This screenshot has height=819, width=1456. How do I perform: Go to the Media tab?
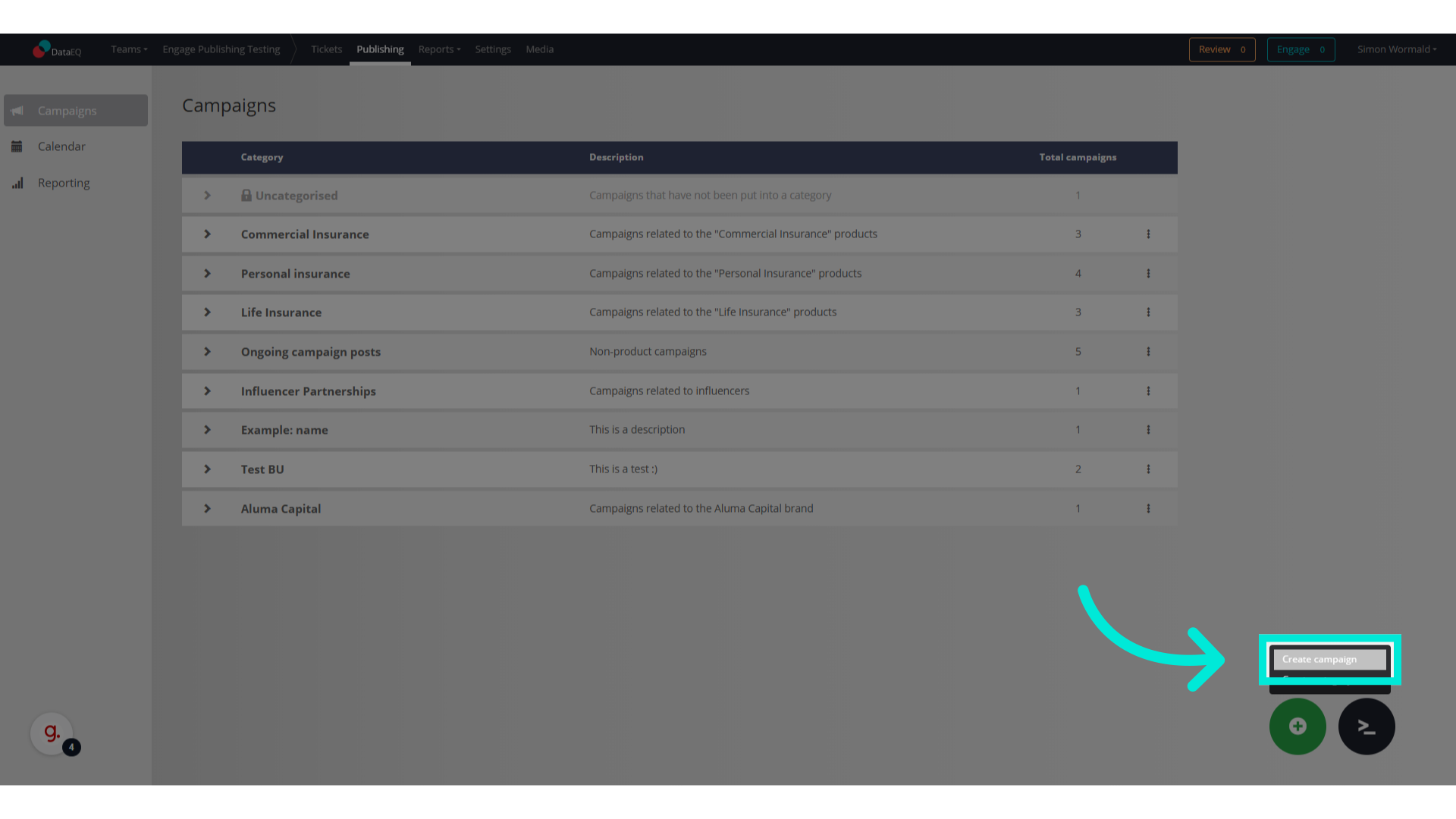click(x=539, y=49)
